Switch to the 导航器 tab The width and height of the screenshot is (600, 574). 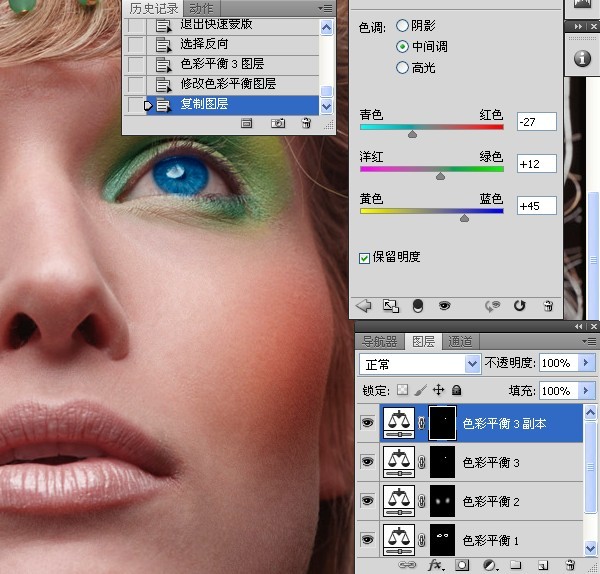[x=380, y=341]
